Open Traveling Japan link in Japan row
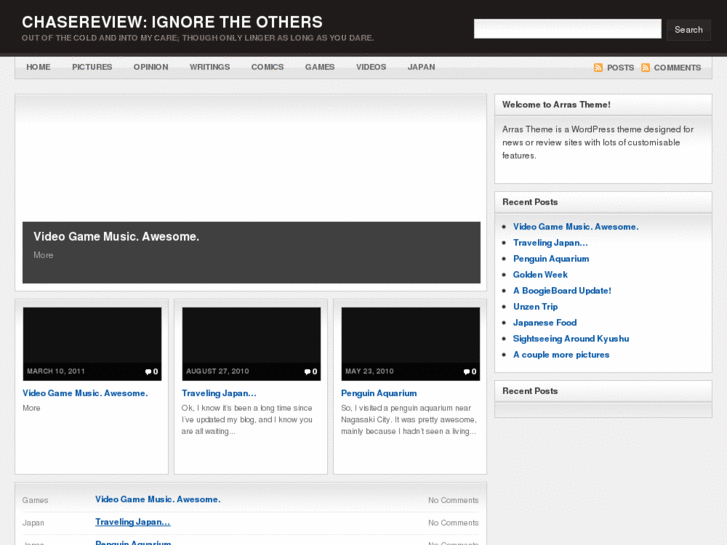This screenshot has width=727, height=545. pos(132,522)
